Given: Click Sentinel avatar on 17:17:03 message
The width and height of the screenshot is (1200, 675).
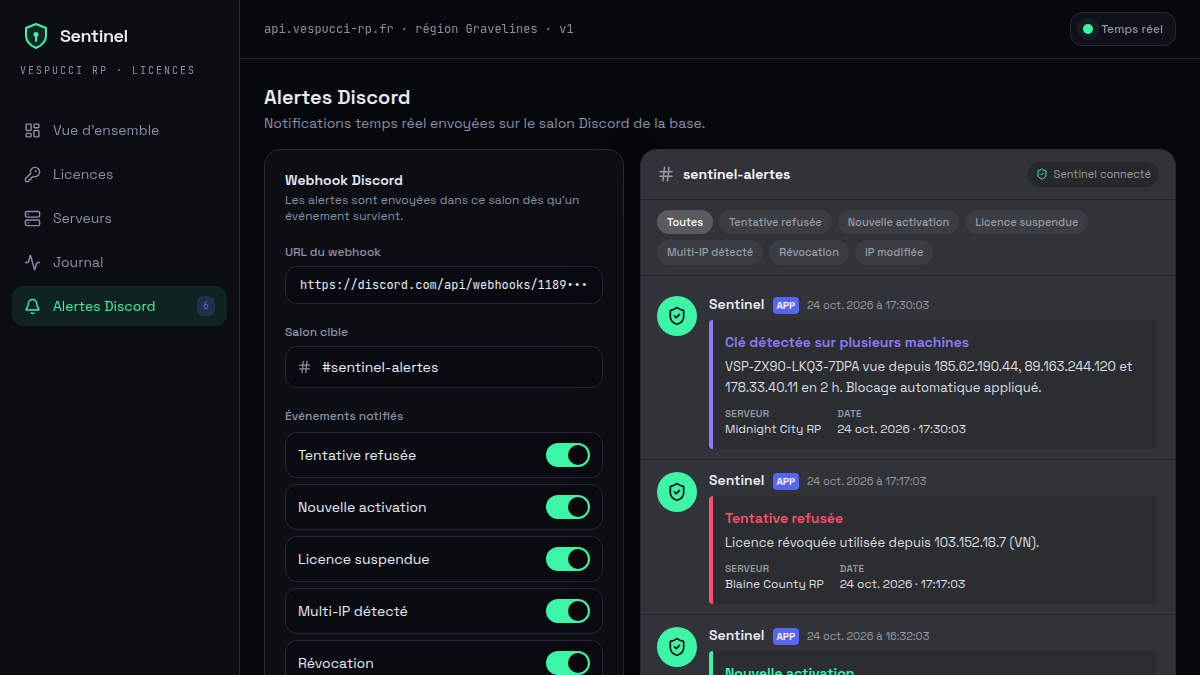Looking at the screenshot, I should coord(677,492).
